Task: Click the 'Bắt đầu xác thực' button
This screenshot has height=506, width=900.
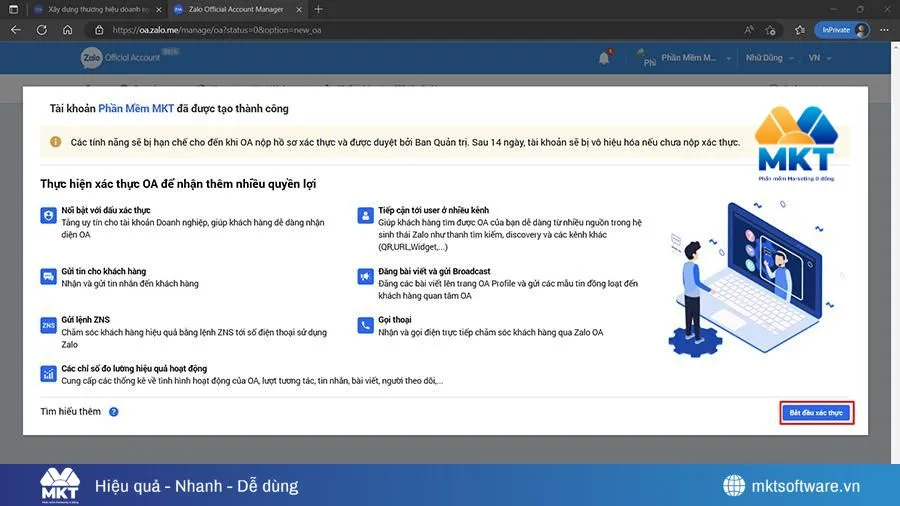Action: [x=816, y=412]
